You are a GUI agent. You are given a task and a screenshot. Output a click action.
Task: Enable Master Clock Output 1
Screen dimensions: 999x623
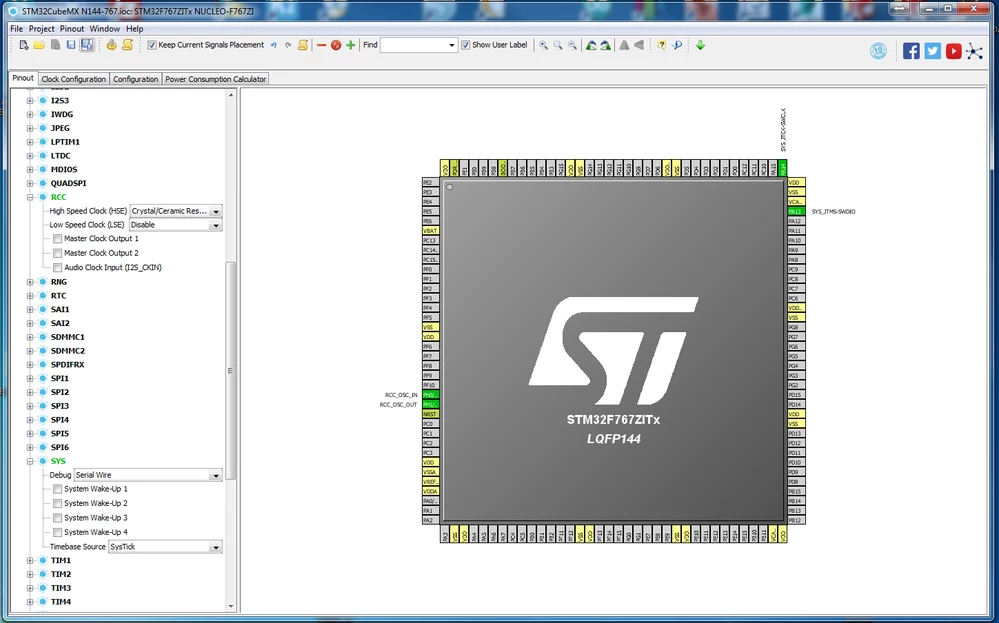57,239
